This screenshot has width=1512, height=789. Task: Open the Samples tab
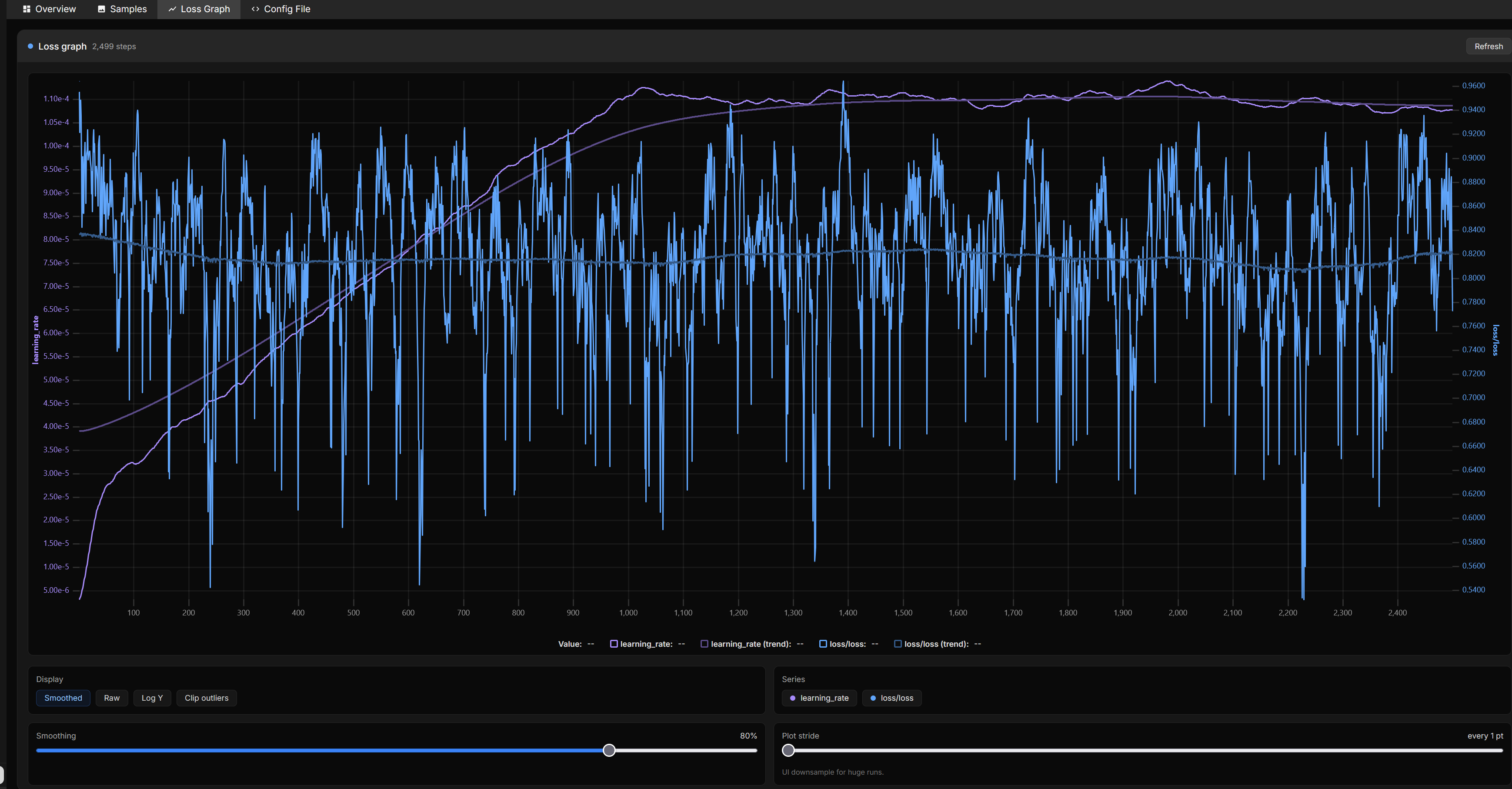point(122,9)
